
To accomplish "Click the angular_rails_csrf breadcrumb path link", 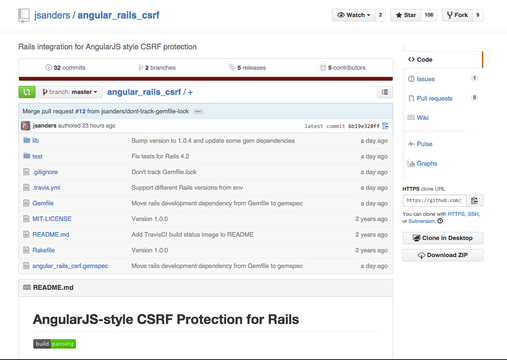I will pyautogui.click(x=144, y=92).
